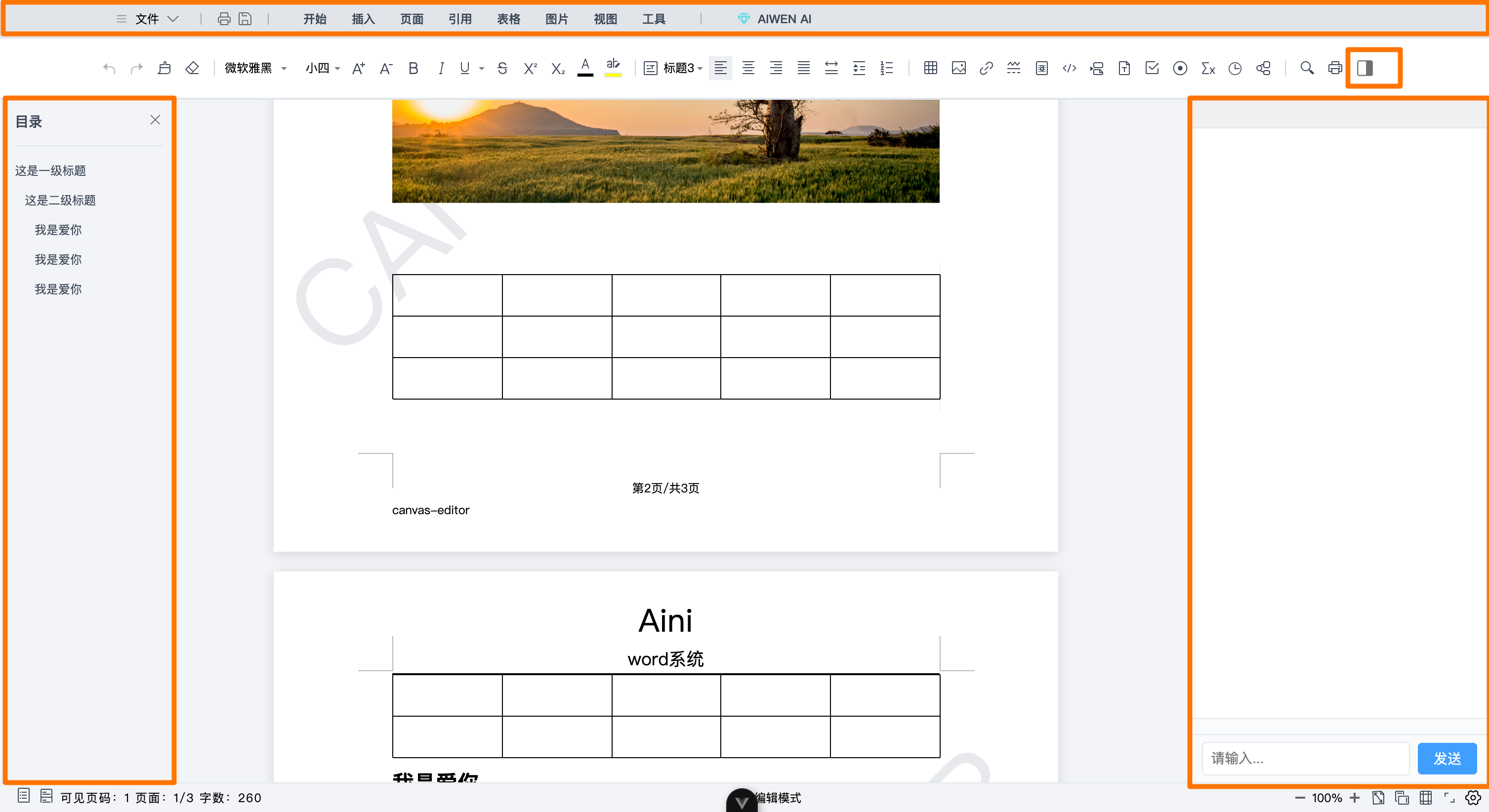Switch to the 视图 menu tab
This screenshot has height=812, width=1489.
pos(605,19)
